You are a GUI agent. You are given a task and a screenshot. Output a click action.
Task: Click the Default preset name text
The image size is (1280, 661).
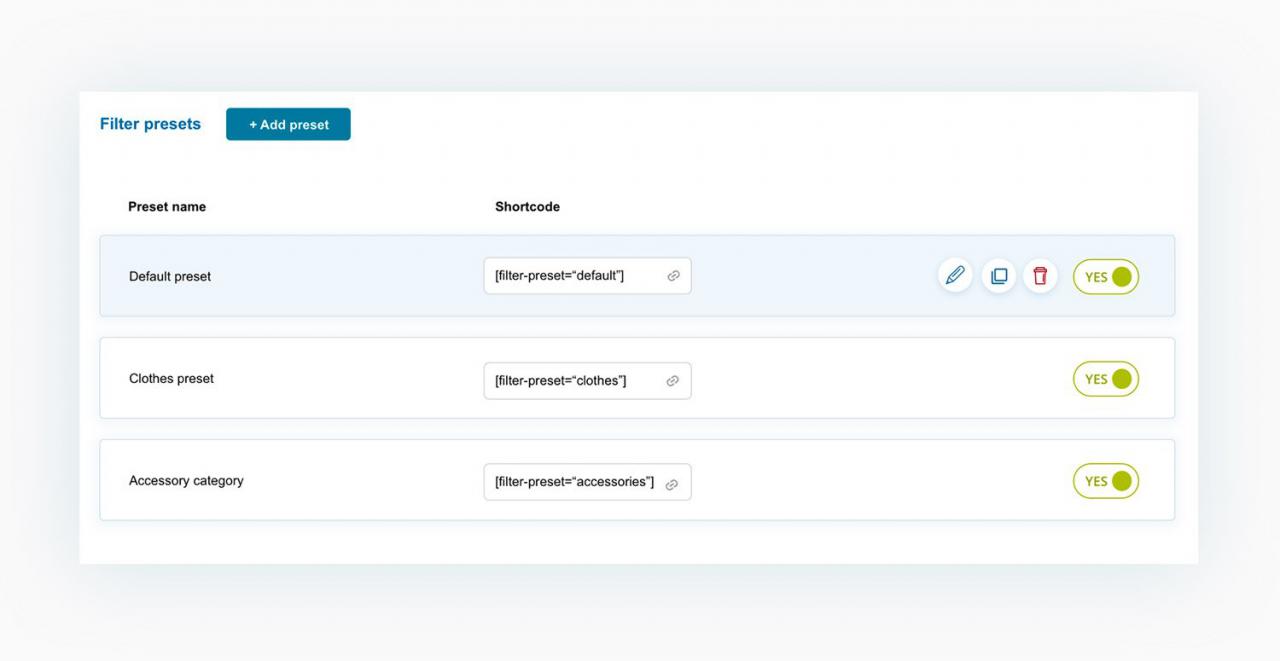(170, 277)
